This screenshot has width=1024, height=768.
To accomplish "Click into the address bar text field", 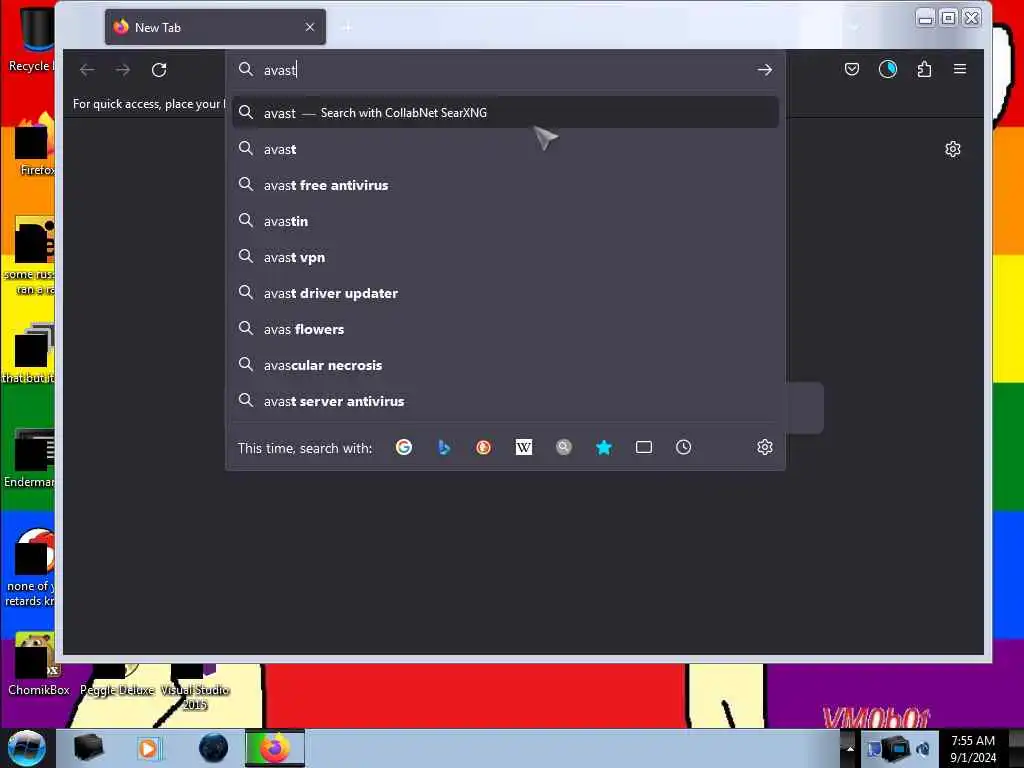I will [x=503, y=70].
